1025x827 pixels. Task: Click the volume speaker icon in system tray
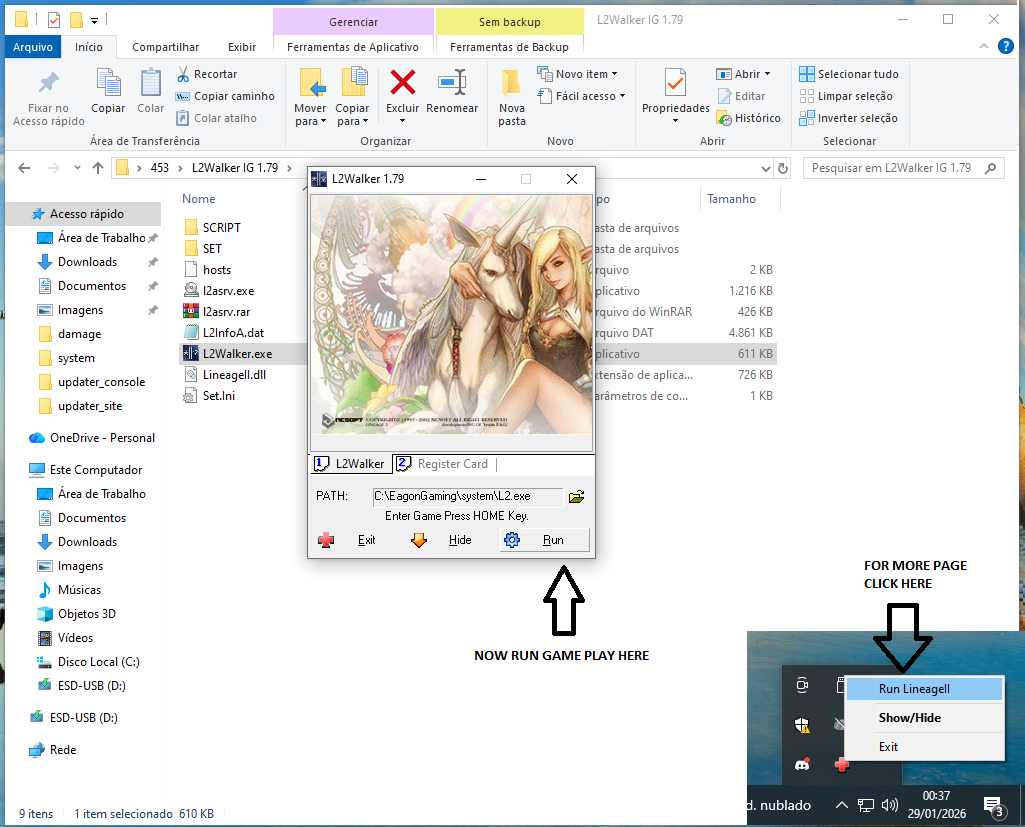890,805
